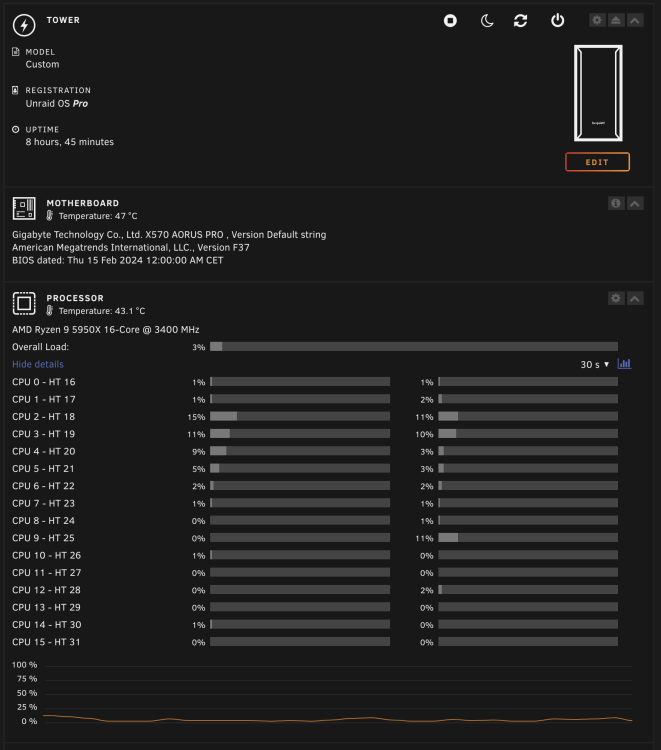Viewport: 661px width, 750px height.
Task: Click the Registration icon
Action: [16, 90]
